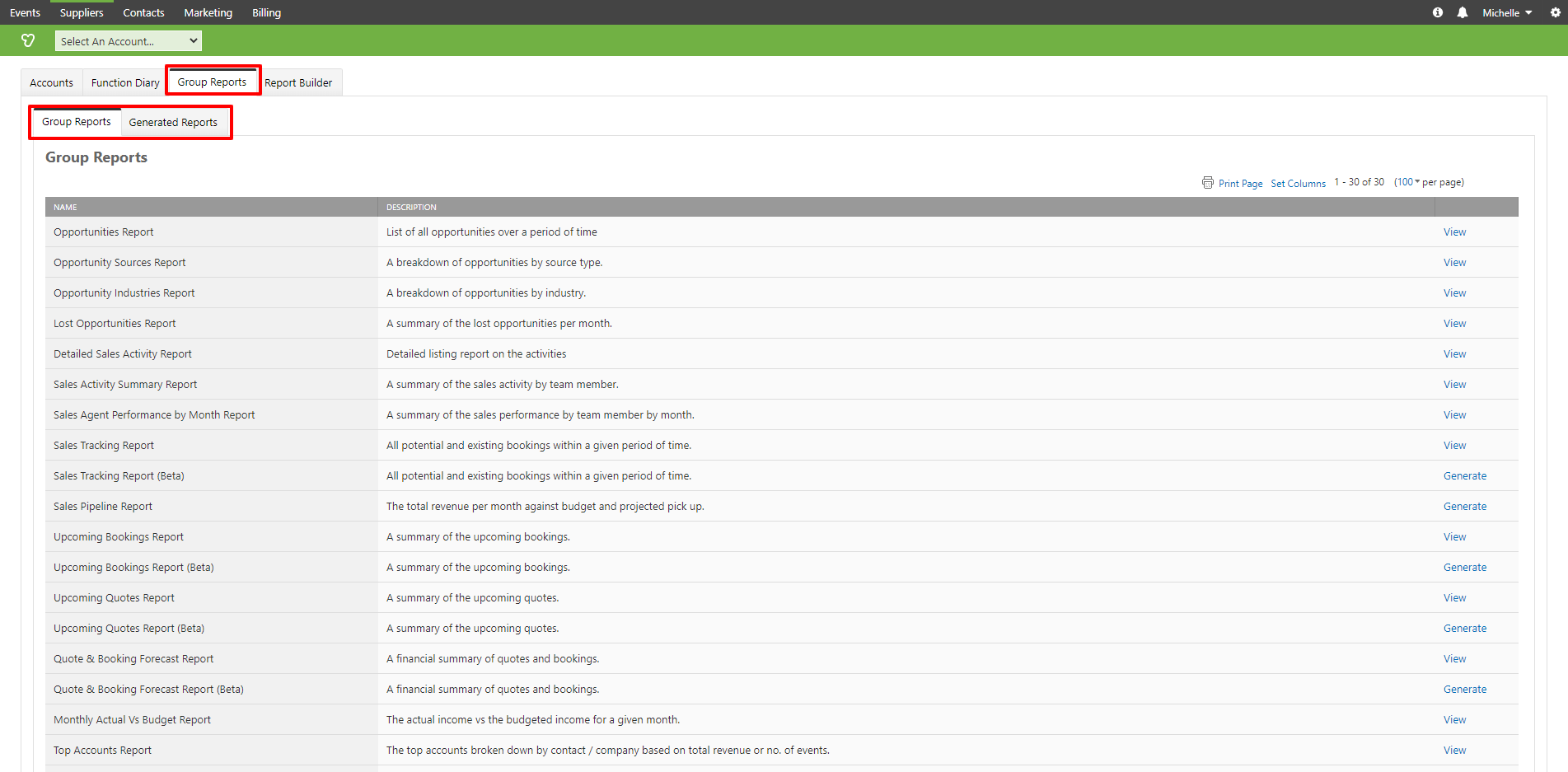The width and height of the screenshot is (1568, 772).
Task: Switch to the Generated Reports sub-tab
Action: coord(173,122)
